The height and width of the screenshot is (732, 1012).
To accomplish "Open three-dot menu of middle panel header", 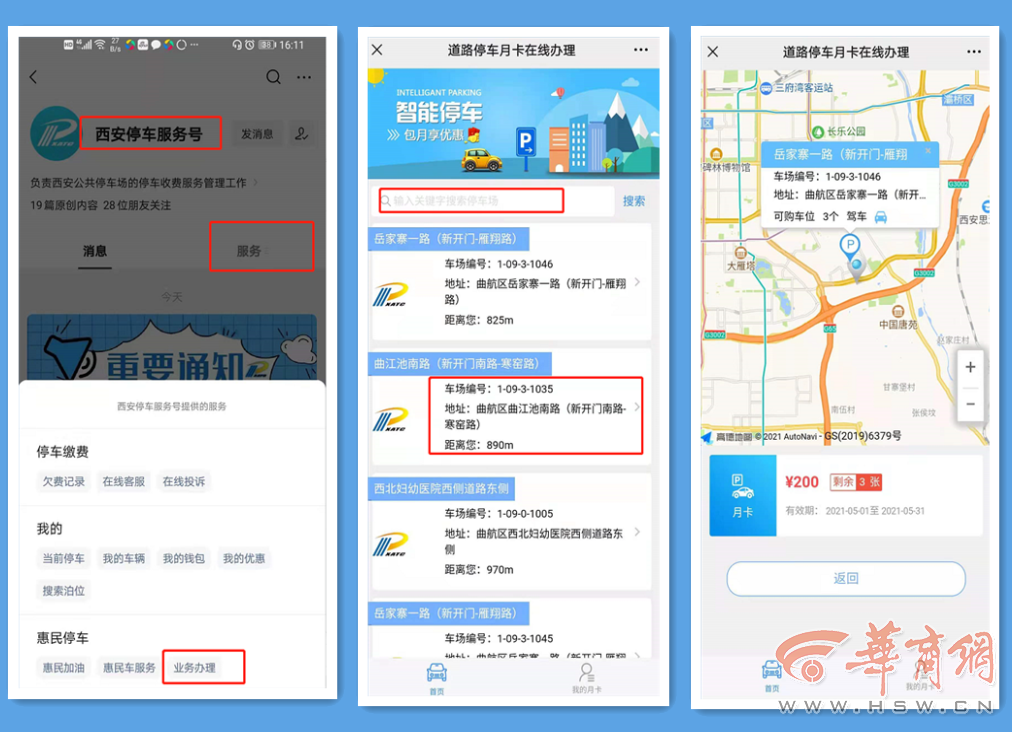I will tap(640, 50).
